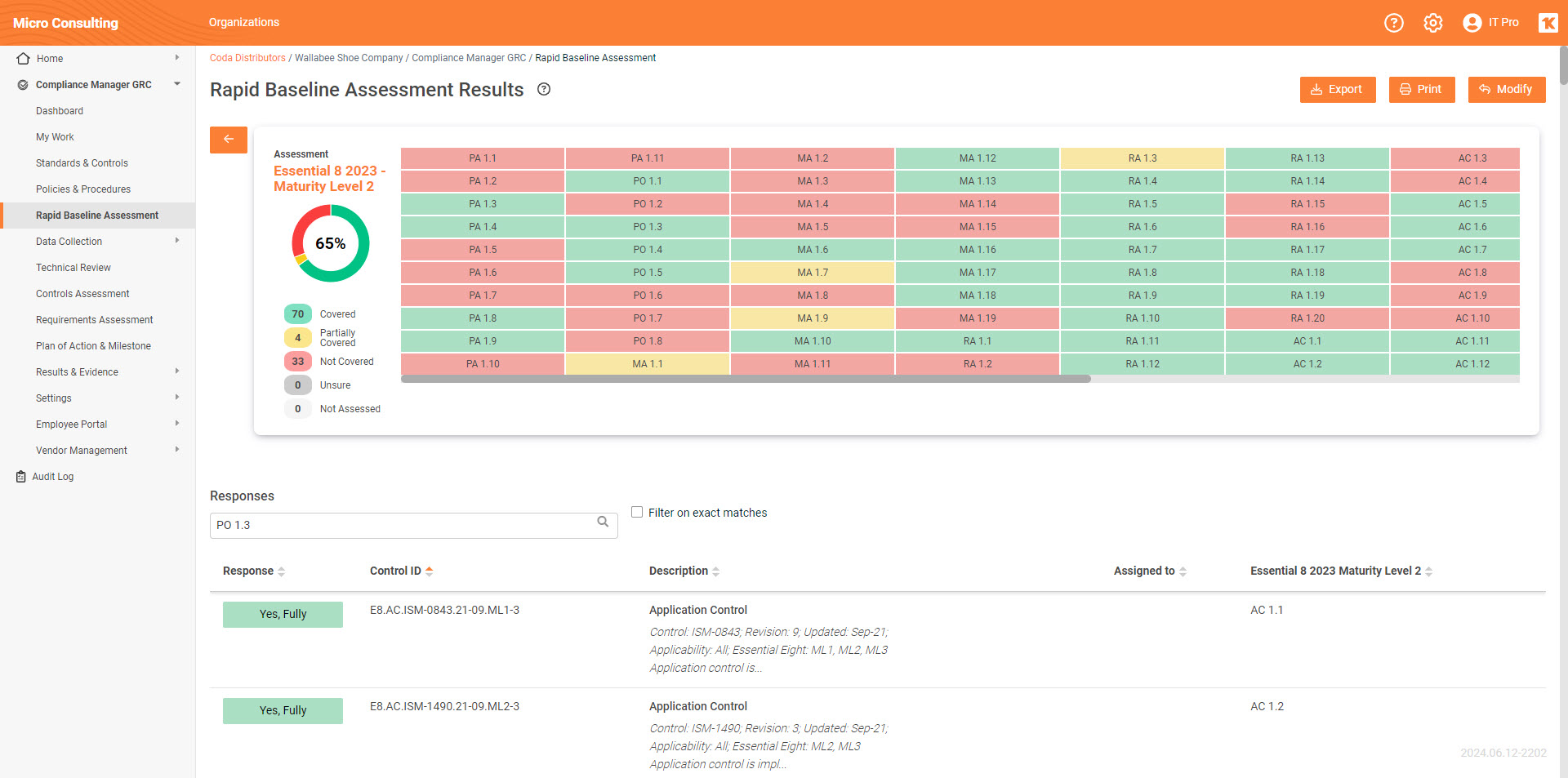Expand the Vendor Management submenu

coord(177,450)
